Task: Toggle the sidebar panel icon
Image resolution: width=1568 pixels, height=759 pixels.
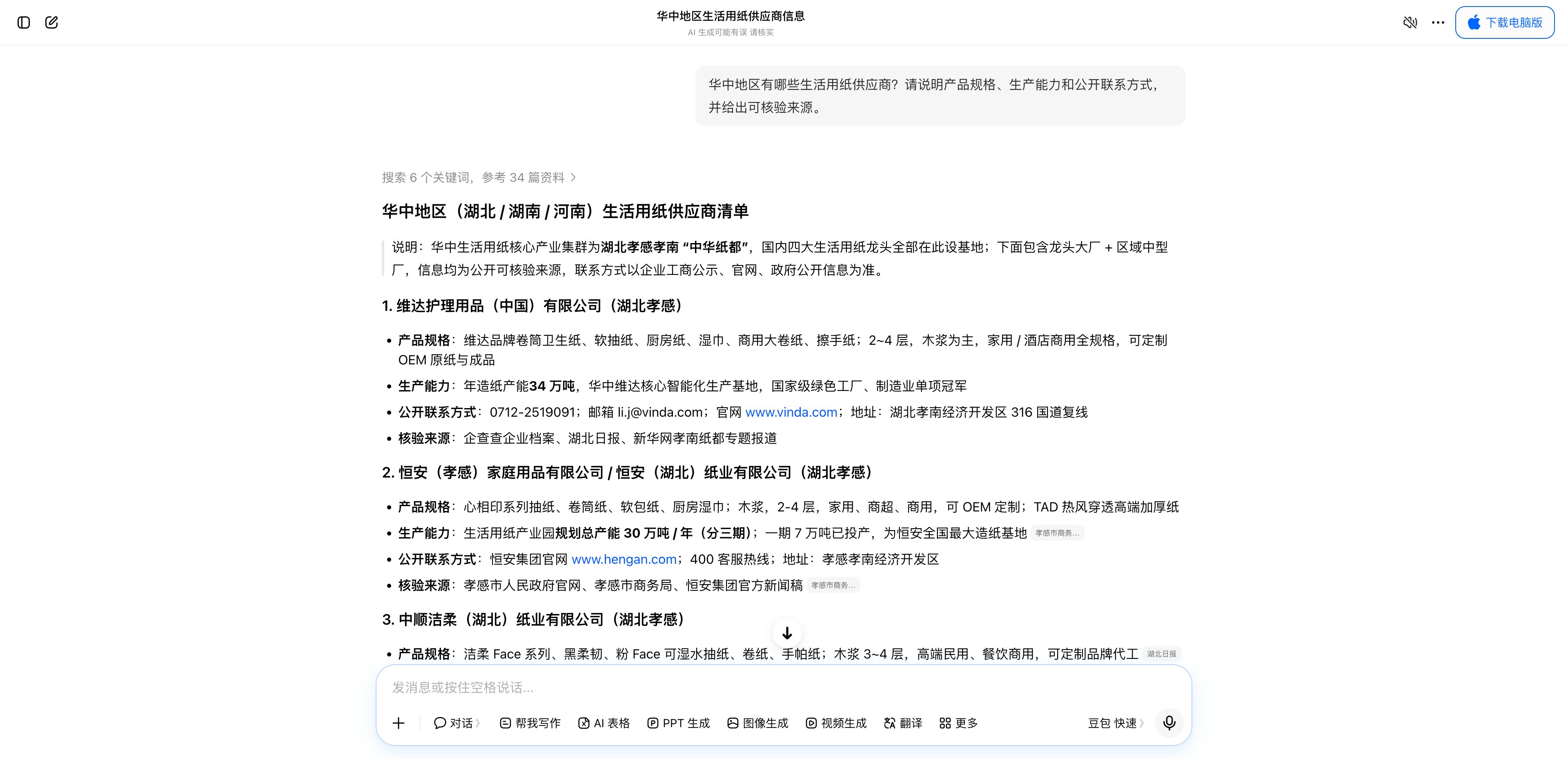Action: (x=24, y=22)
